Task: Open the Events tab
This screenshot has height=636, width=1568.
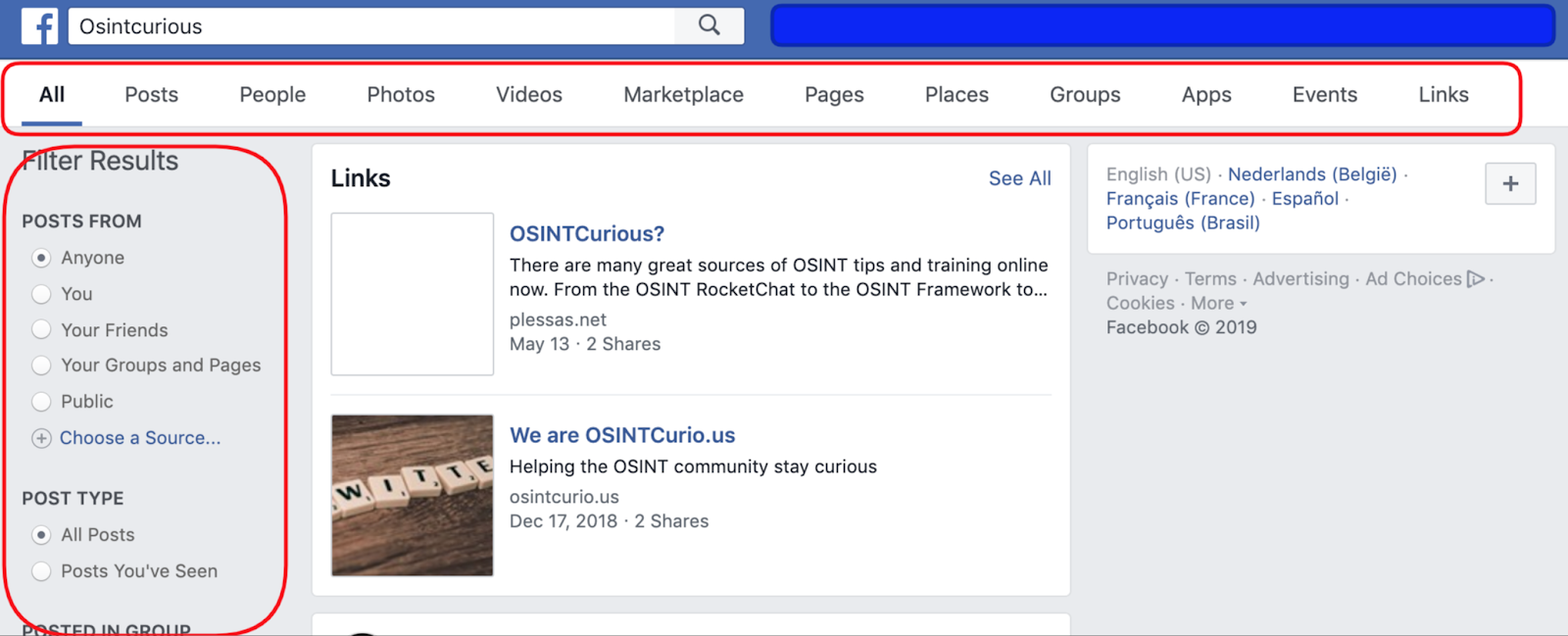Action: 1325,95
